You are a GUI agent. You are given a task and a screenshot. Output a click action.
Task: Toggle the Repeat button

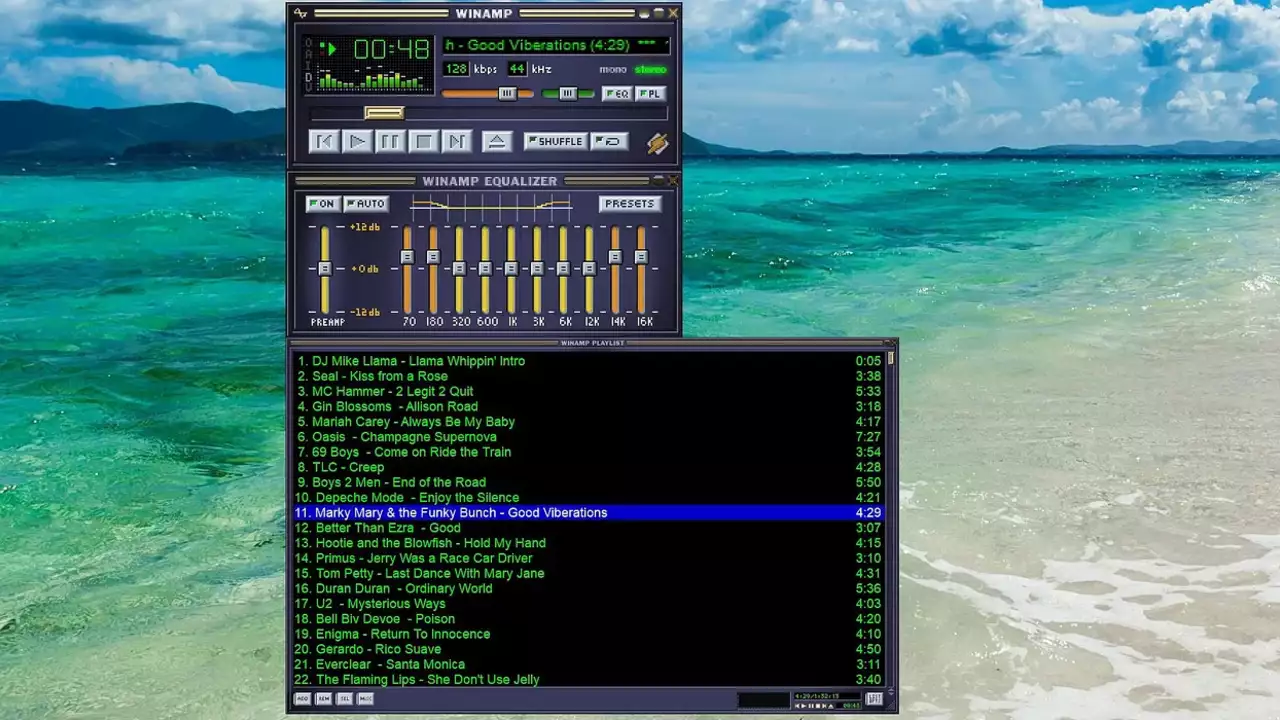(x=609, y=142)
